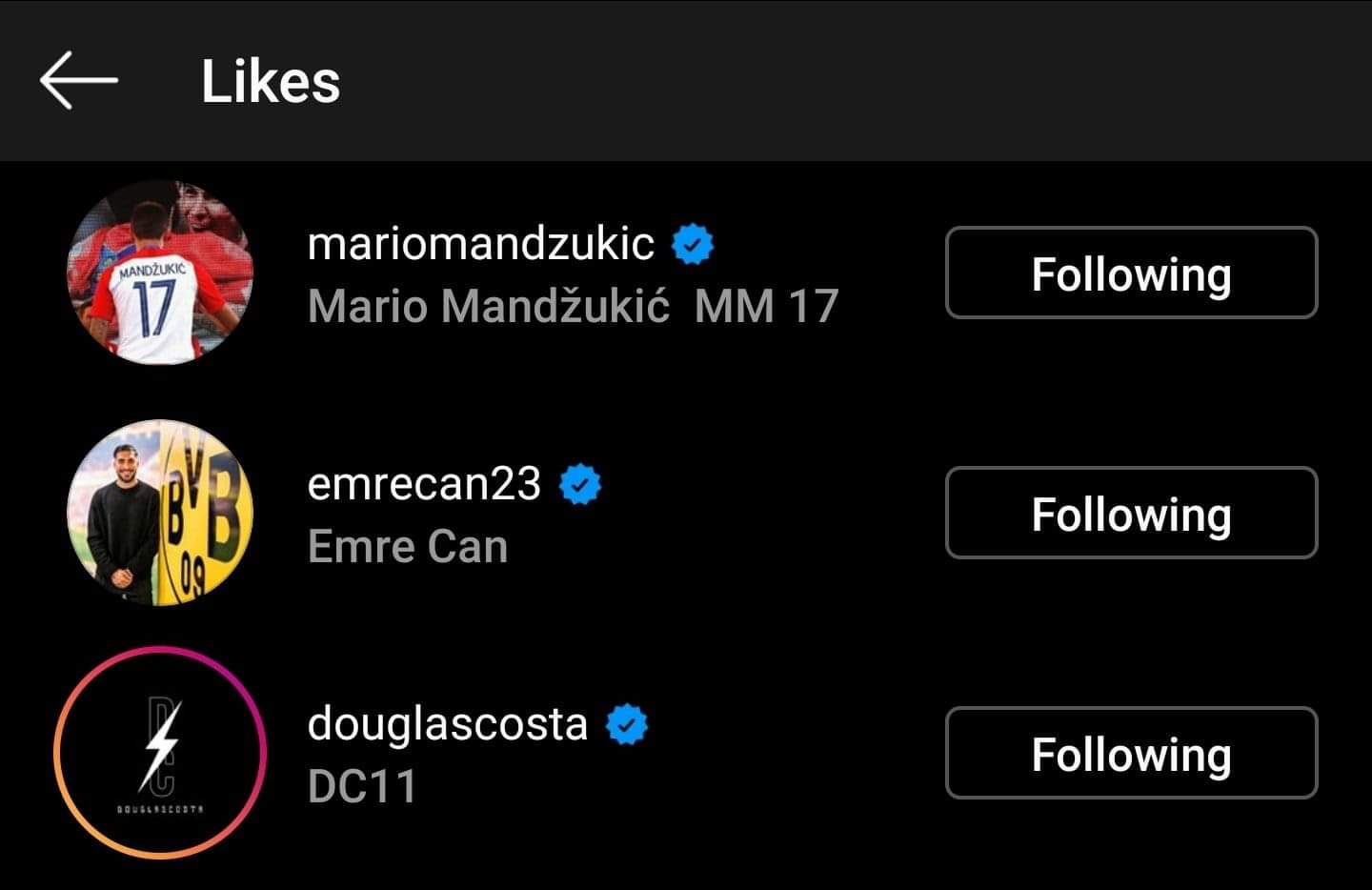Tap the back arrow icon
Viewport: 1372px width, 890px height.
[78, 80]
